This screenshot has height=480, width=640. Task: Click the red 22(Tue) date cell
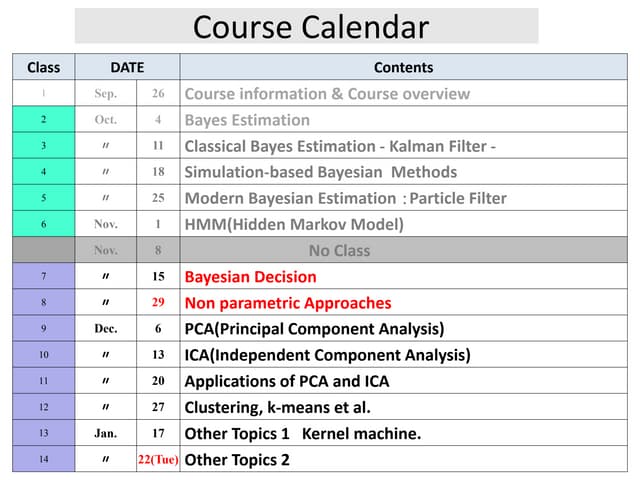[x=158, y=460]
